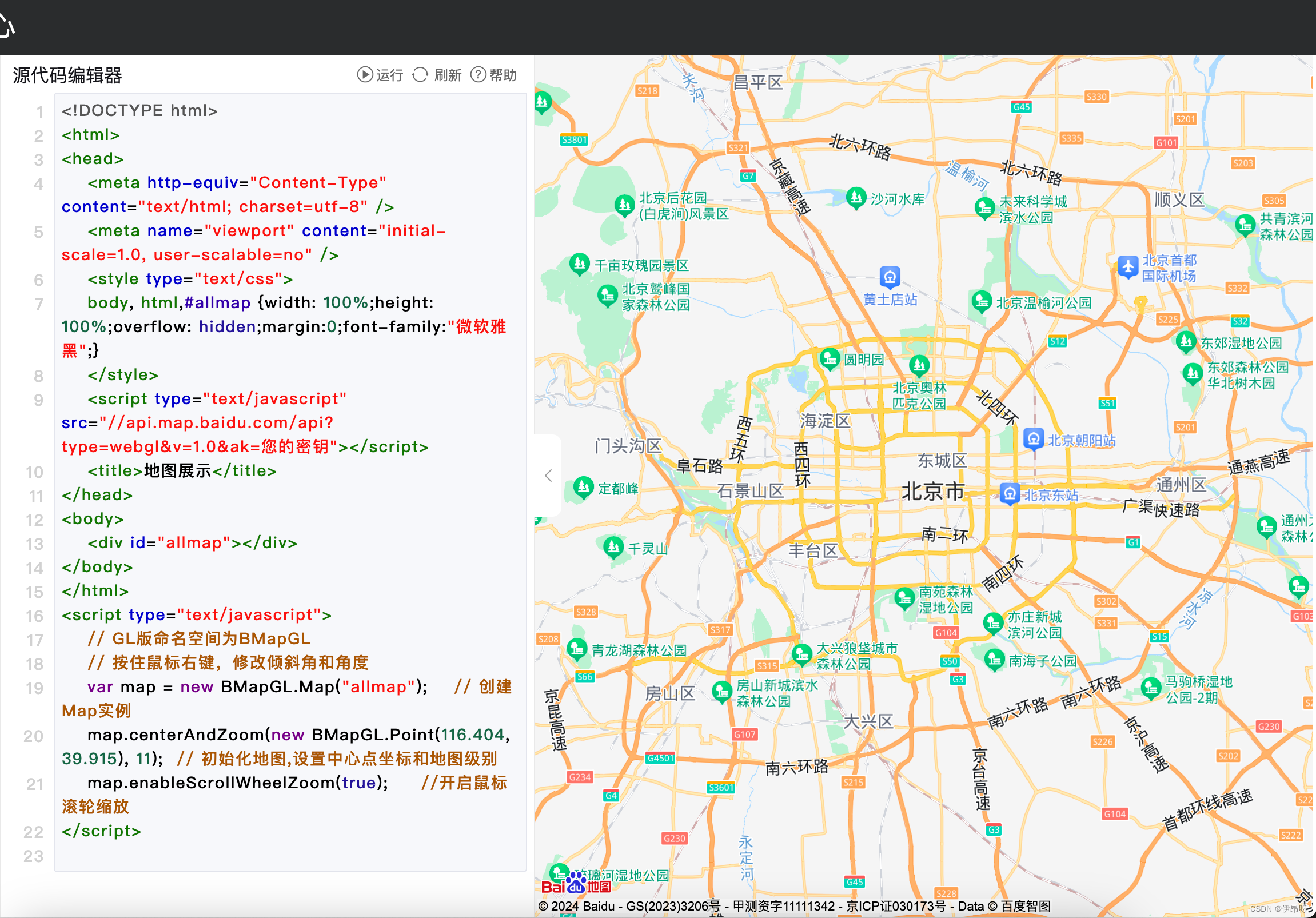Screen dimensions: 1316x918
Task: Click the Baidu map logo
Action: point(576,883)
